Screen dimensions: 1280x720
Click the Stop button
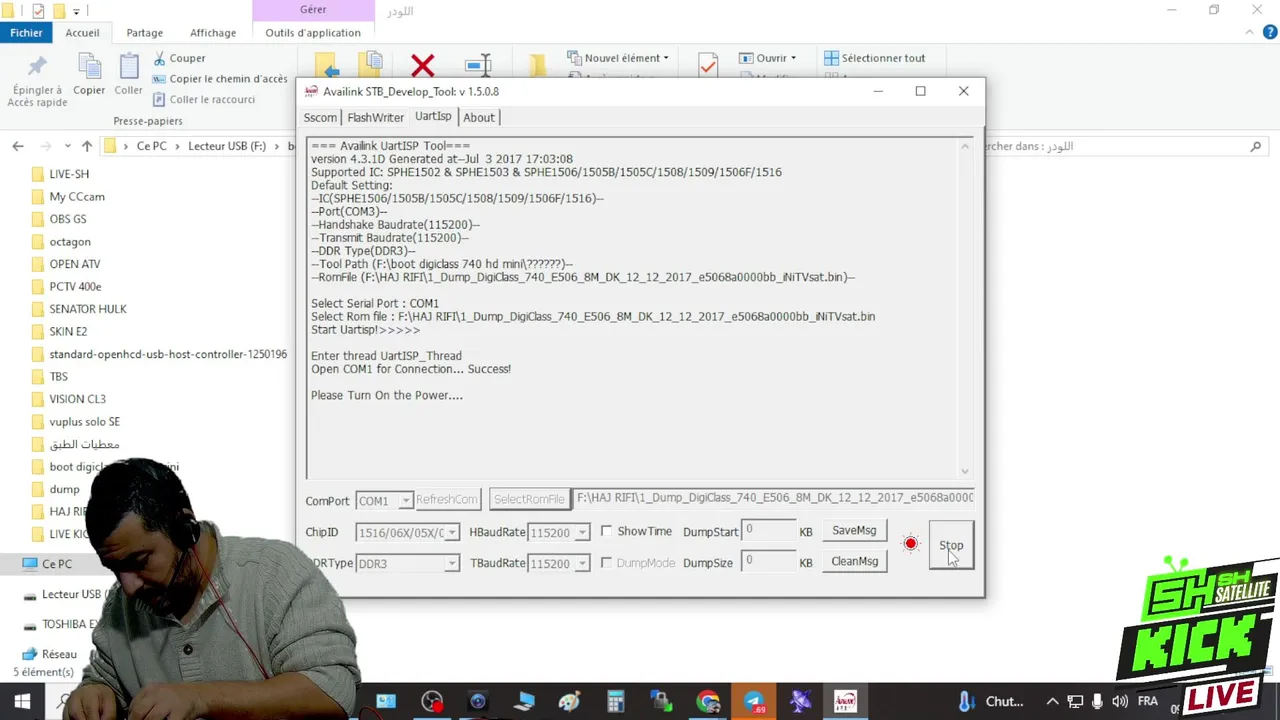[951, 545]
